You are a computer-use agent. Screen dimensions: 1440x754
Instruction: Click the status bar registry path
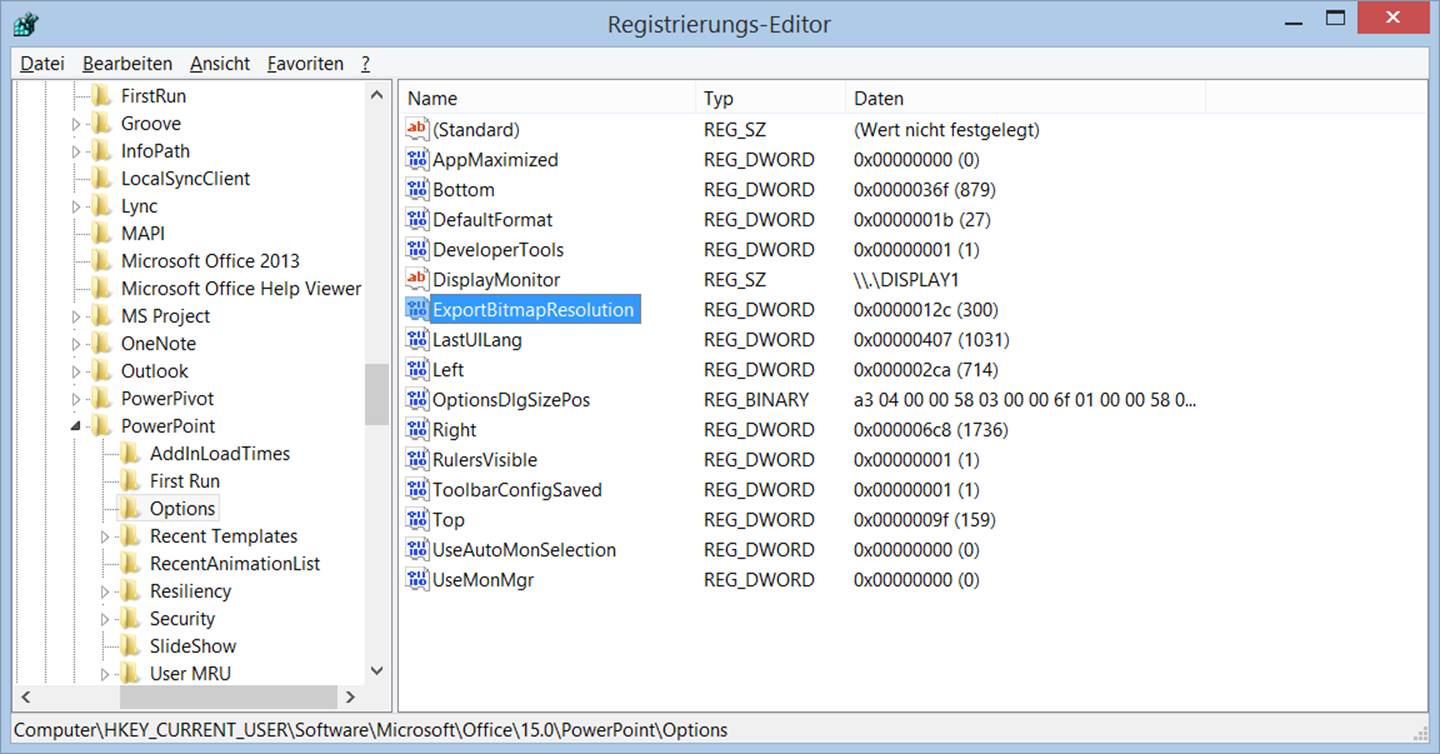(x=371, y=729)
